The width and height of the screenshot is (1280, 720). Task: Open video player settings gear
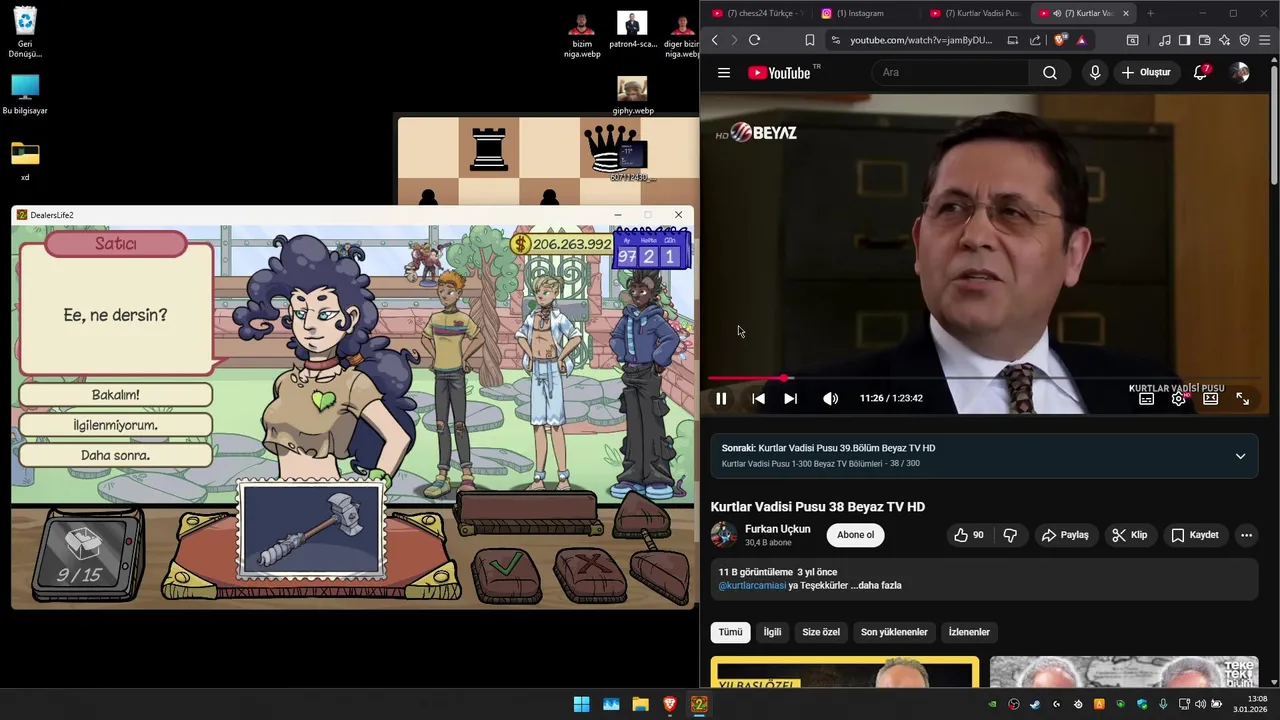click(1179, 398)
